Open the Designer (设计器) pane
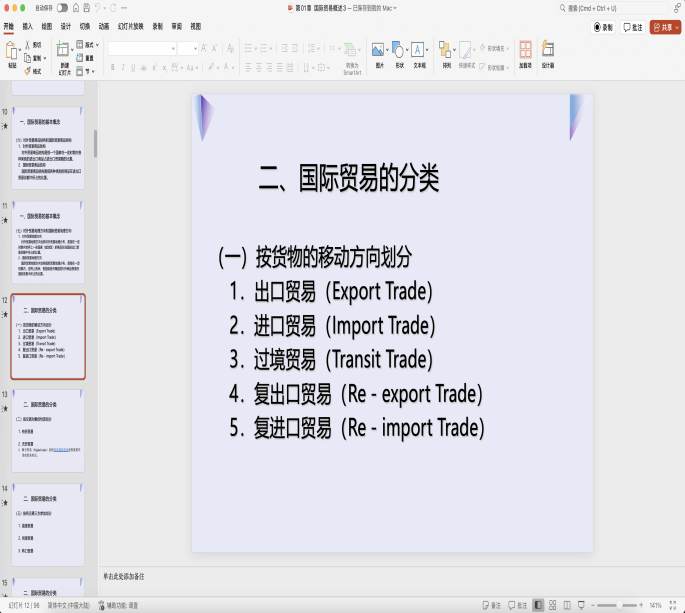Image resolution: width=685 pixels, height=613 pixels. [548, 50]
